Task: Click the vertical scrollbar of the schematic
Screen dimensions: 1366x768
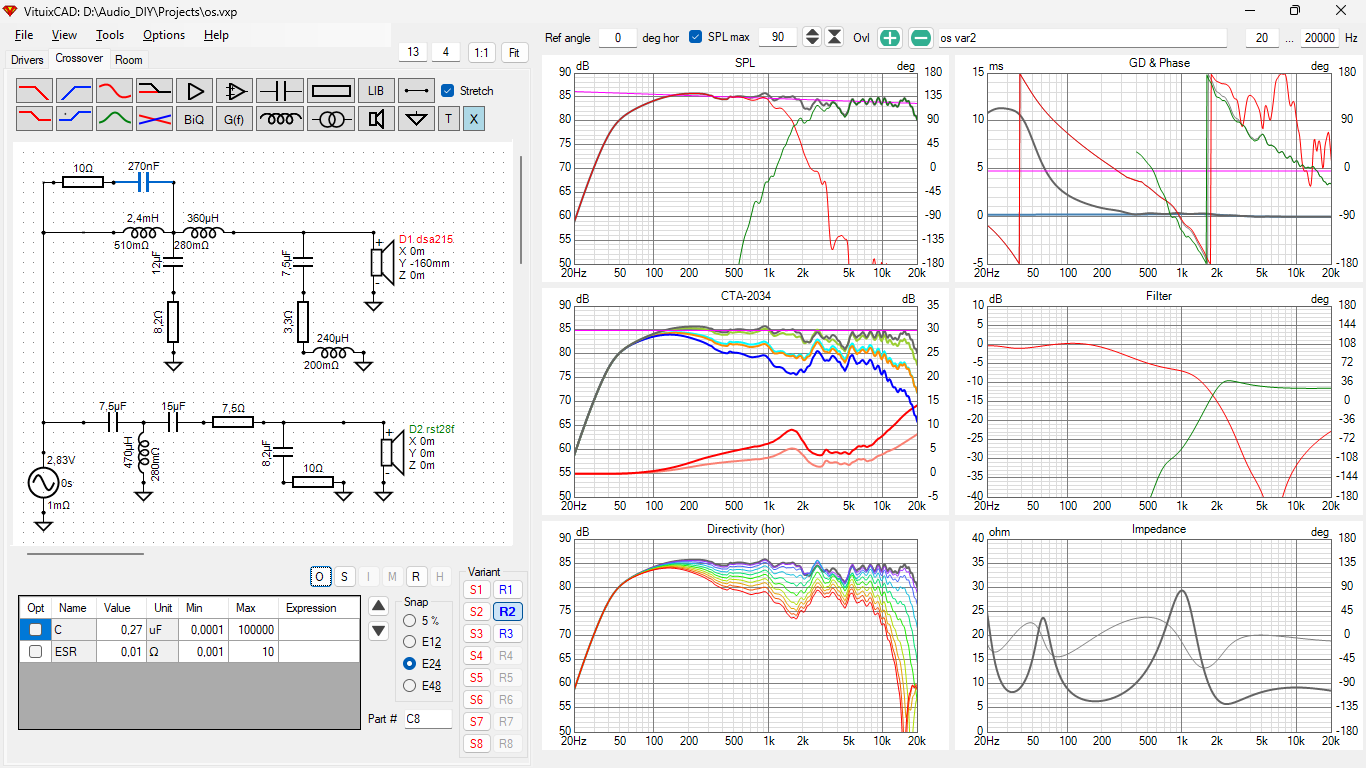Action: pyautogui.click(x=521, y=210)
